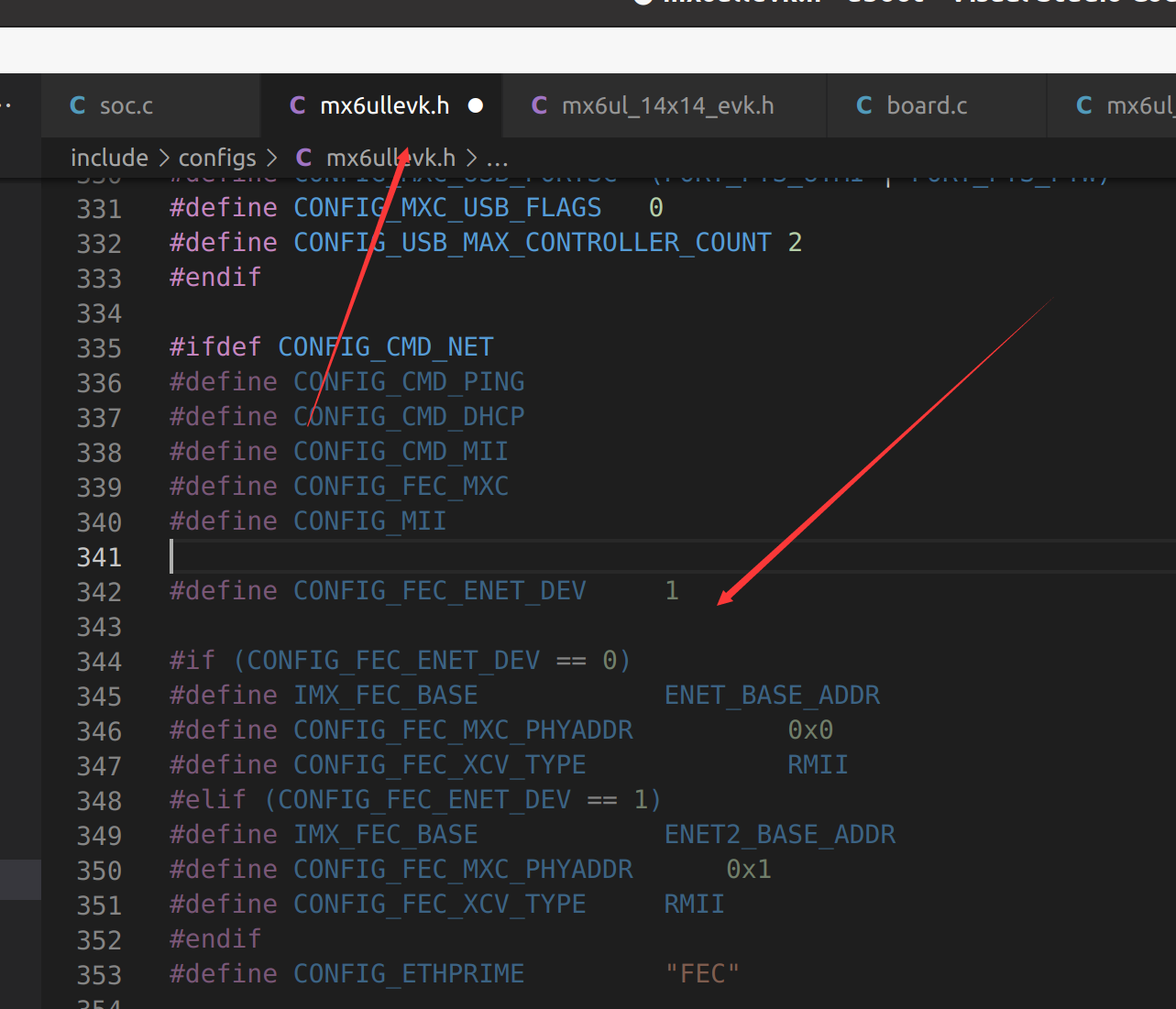Select configs in the breadcrumb path

pyautogui.click(x=217, y=157)
